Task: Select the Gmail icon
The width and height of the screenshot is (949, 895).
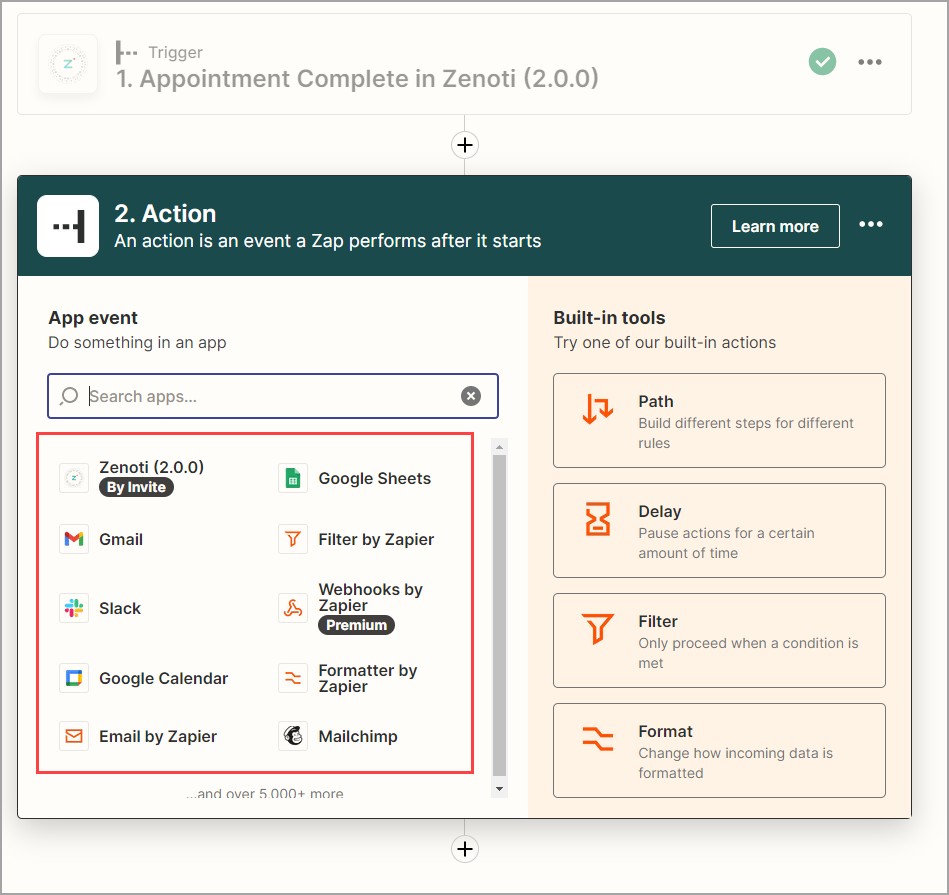Action: pos(74,539)
